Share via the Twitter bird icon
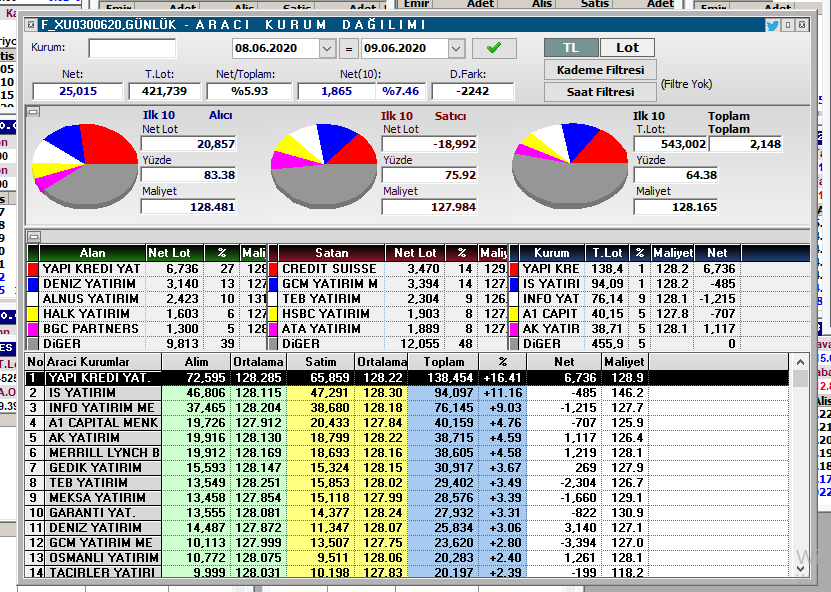This screenshot has height=592, width=831. tap(772, 25)
